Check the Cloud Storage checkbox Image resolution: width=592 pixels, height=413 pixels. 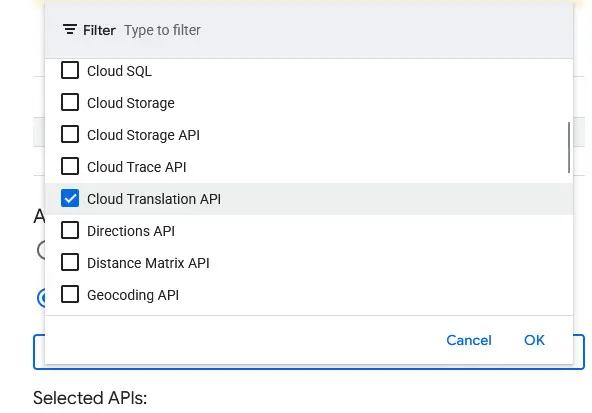pyautogui.click(x=70, y=102)
